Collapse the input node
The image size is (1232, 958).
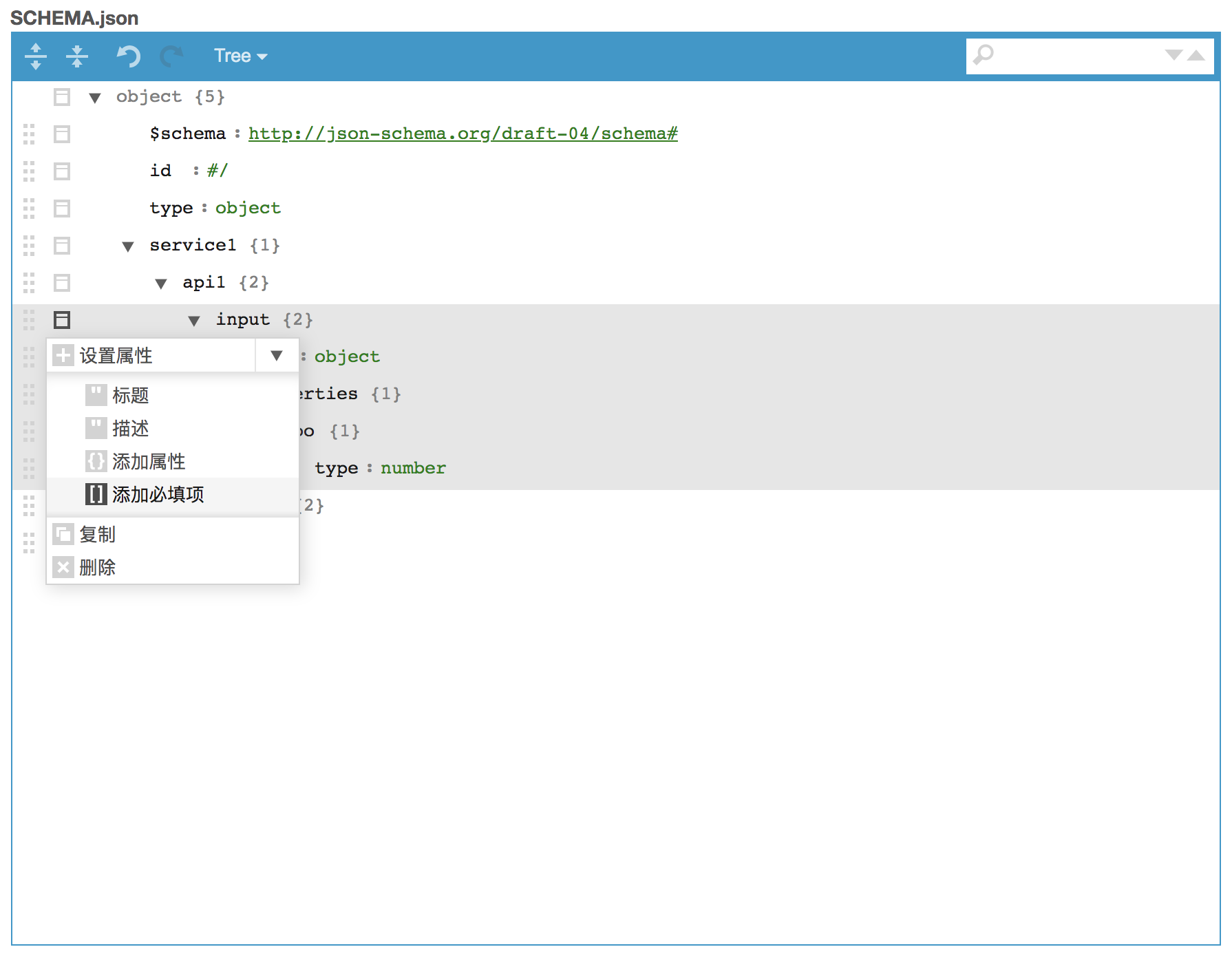pos(194,321)
